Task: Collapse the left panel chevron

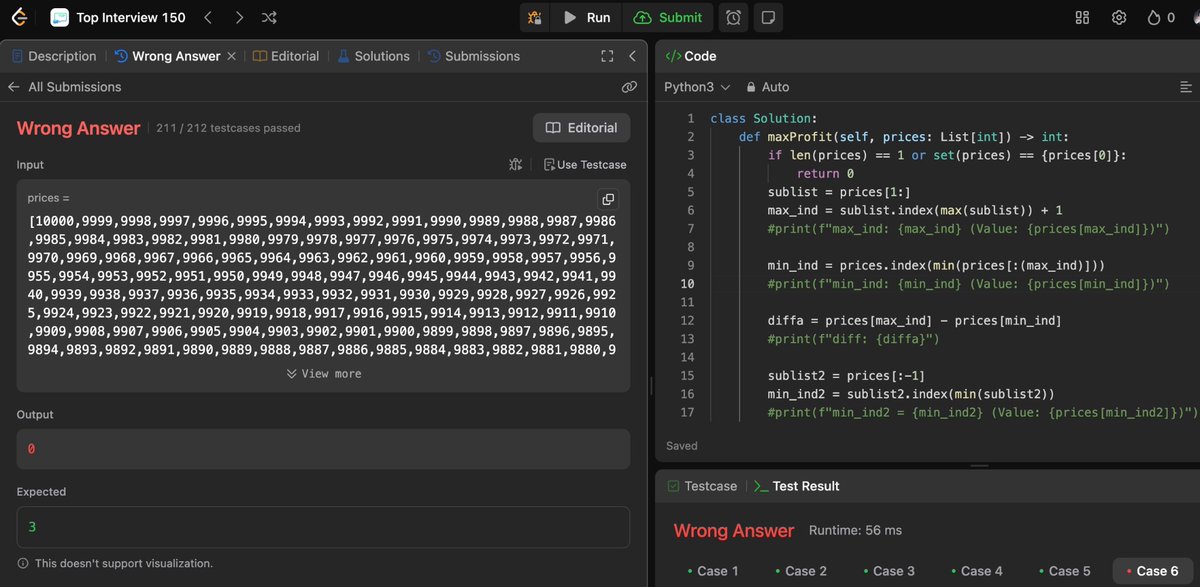Action: coord(632,56)
